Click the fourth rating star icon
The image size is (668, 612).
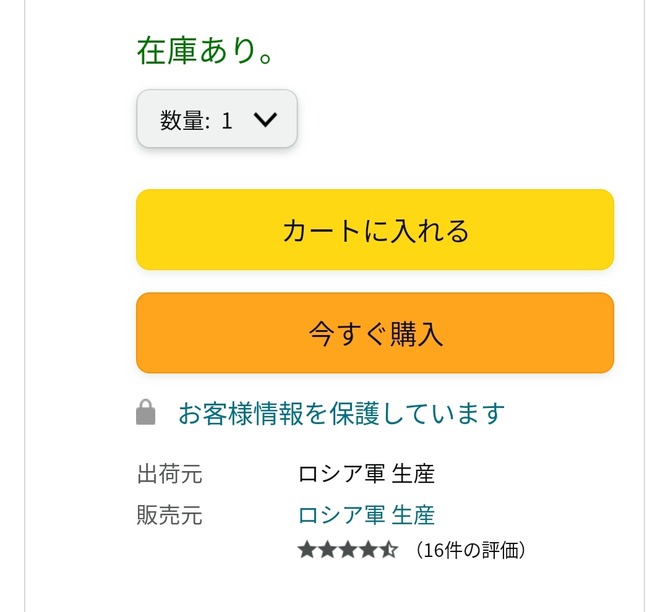coord(369,550)
